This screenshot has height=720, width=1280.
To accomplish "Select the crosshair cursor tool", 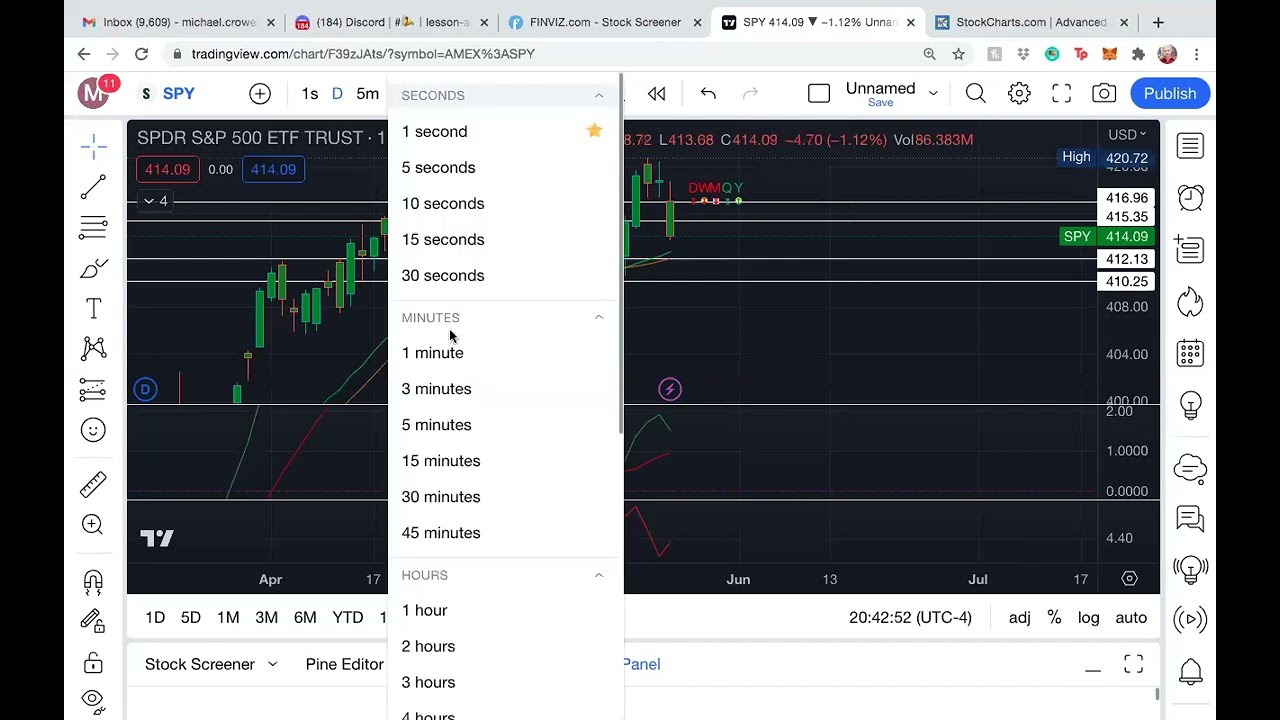I will pyautogui.click(x=93, y=147).
